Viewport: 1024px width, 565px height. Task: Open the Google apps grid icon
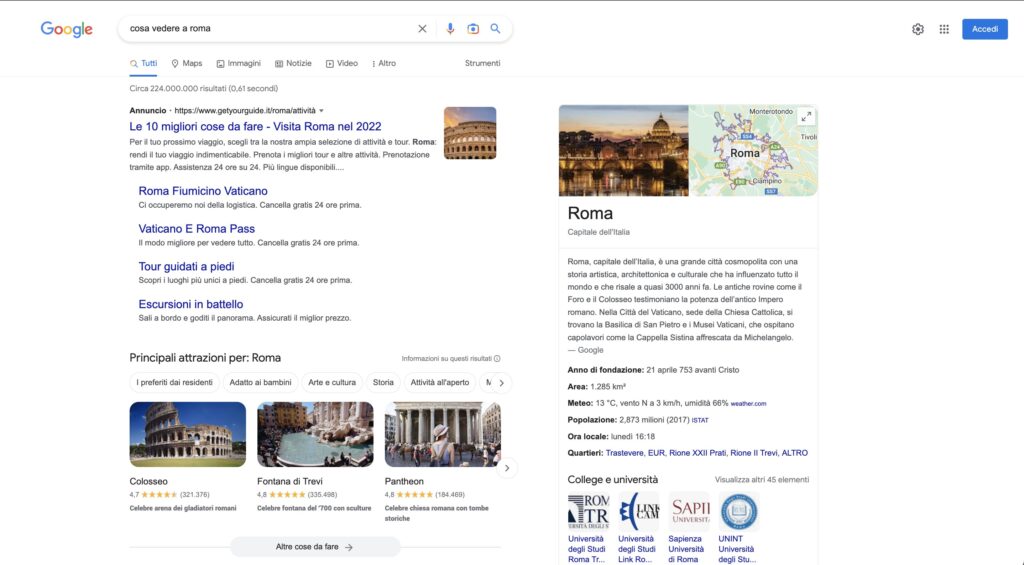pyautogui.click(x=944, y=29)
